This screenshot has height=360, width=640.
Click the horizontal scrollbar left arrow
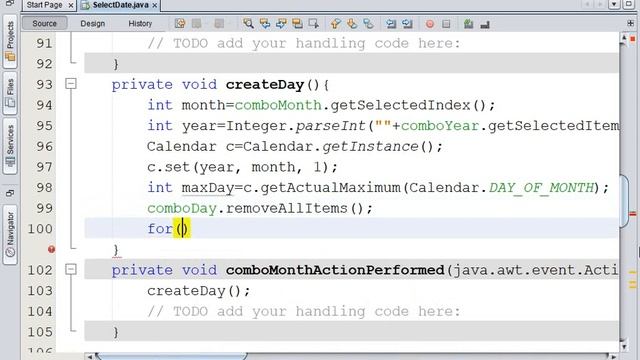[90, 356]
